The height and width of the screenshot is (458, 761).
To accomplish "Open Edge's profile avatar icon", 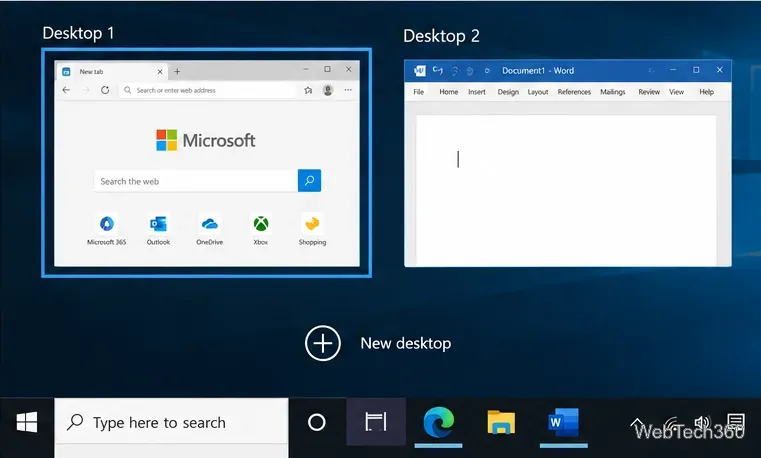I will [328, 90].
